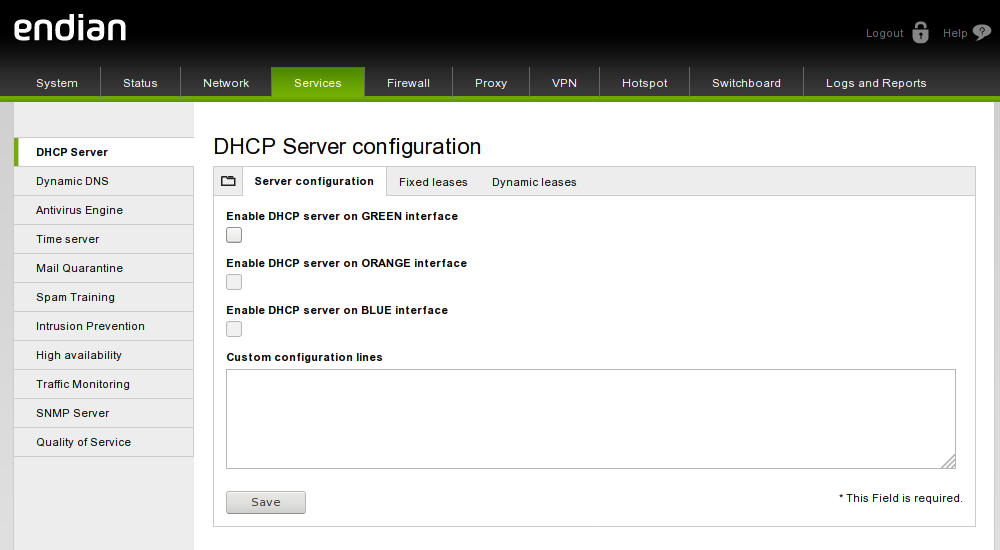Open Antivirus Engine sidebar entry
Viewport: 1000px width, 550px height.
104,210
